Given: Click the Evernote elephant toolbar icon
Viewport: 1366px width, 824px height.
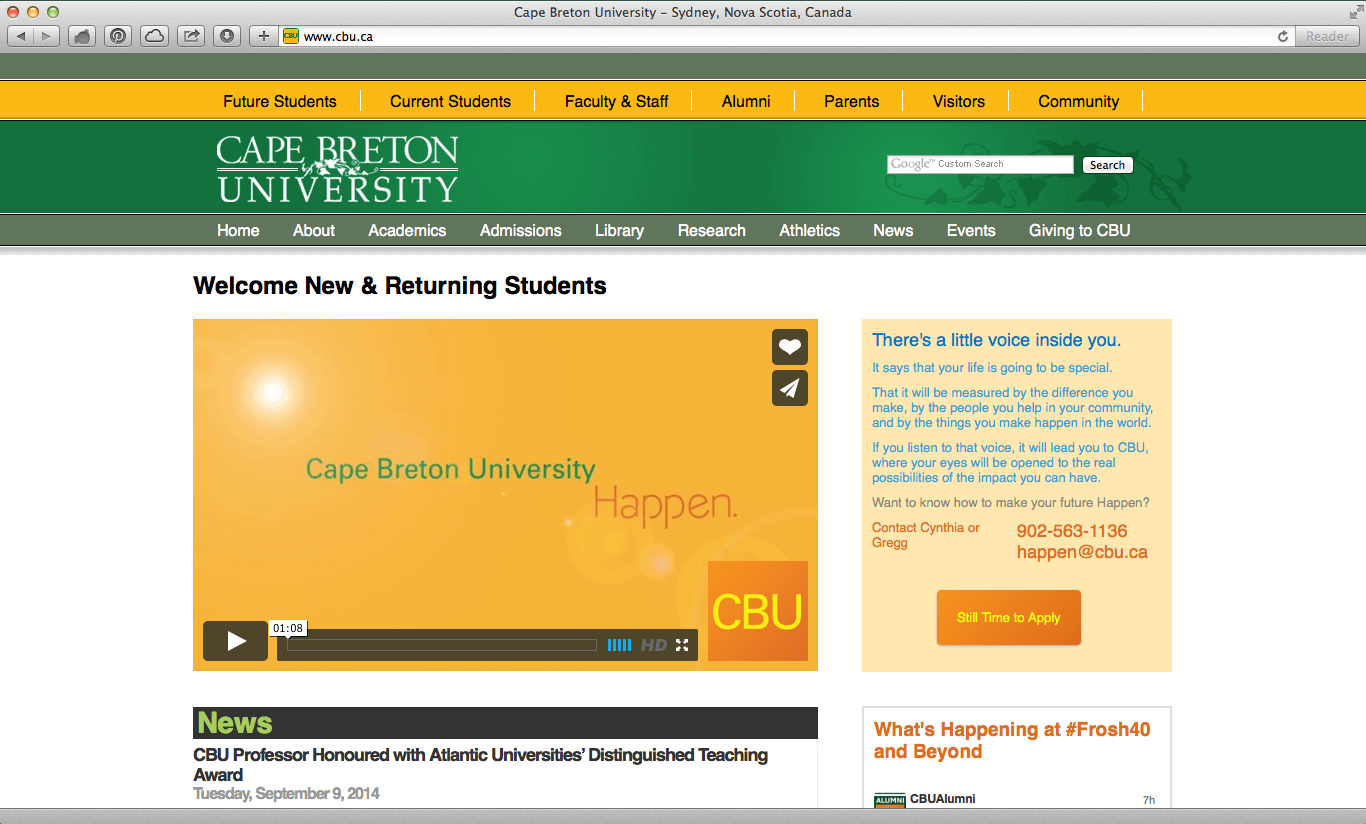Looking at the screenshot, I should tap(82, 36).
